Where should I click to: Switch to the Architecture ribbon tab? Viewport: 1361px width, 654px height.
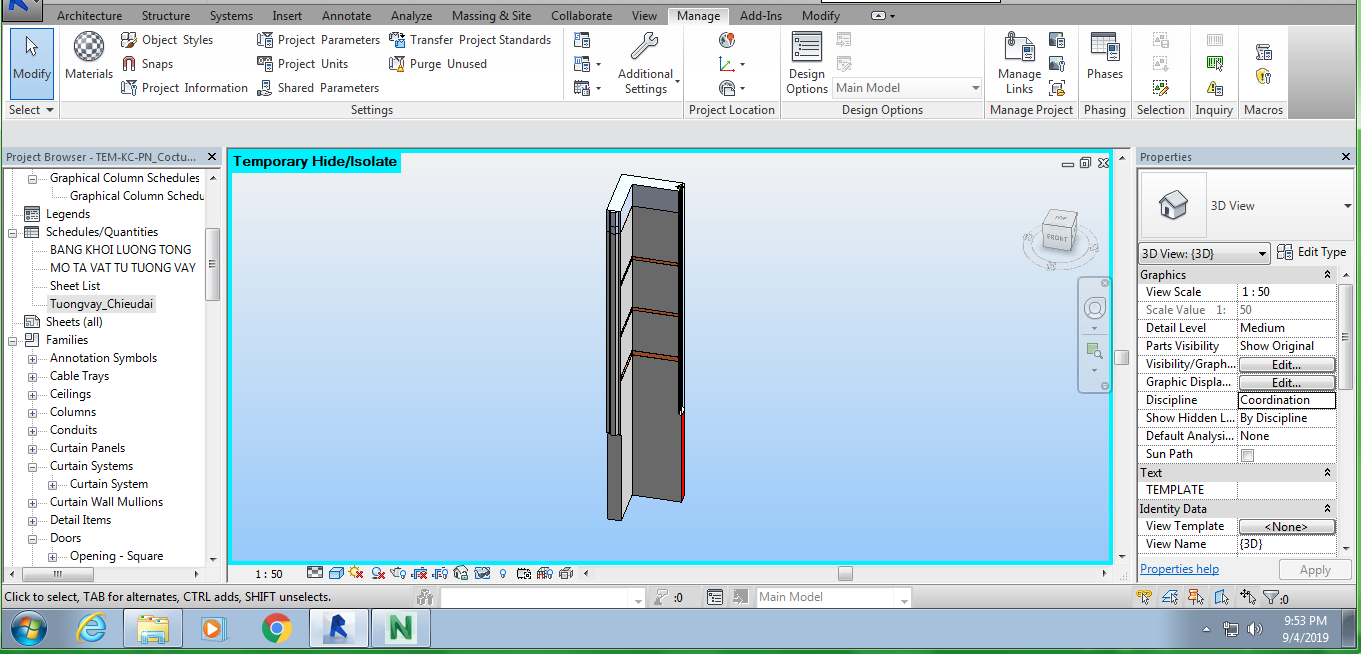pos(89,16)
